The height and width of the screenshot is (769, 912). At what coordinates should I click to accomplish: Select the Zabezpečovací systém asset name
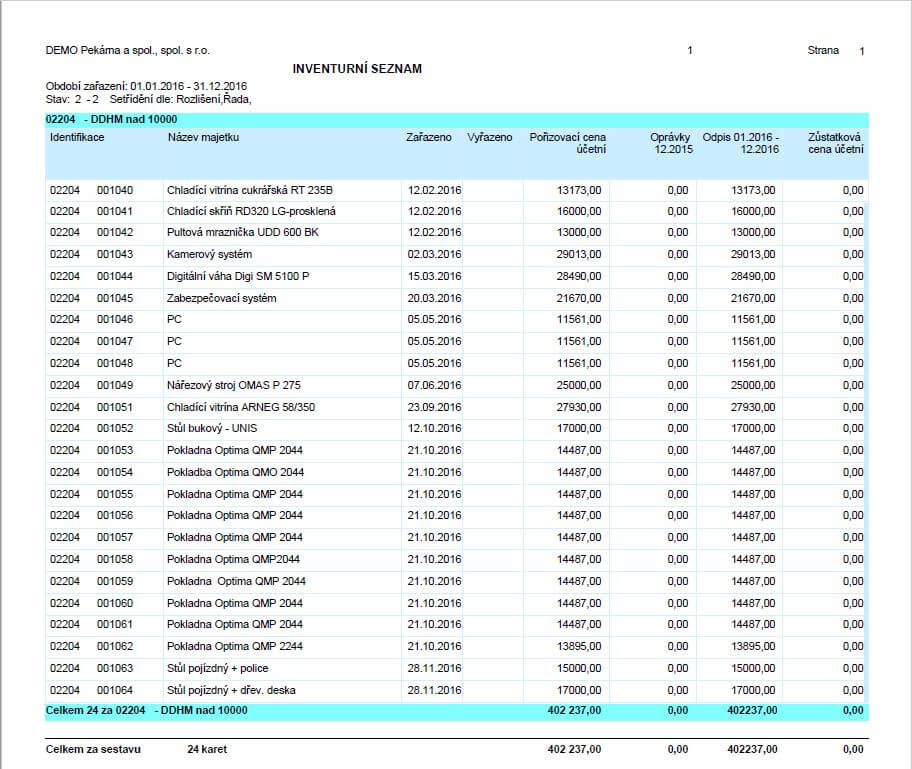click(221, 298)
